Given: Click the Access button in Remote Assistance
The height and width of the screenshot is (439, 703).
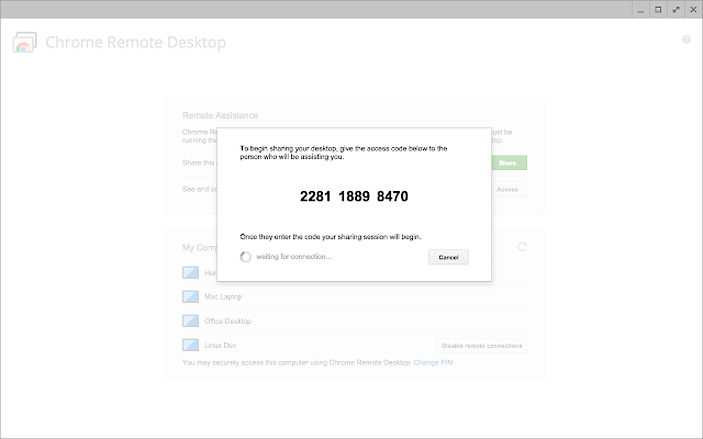Looking at the screenshot, I should [x=507, y=189].
